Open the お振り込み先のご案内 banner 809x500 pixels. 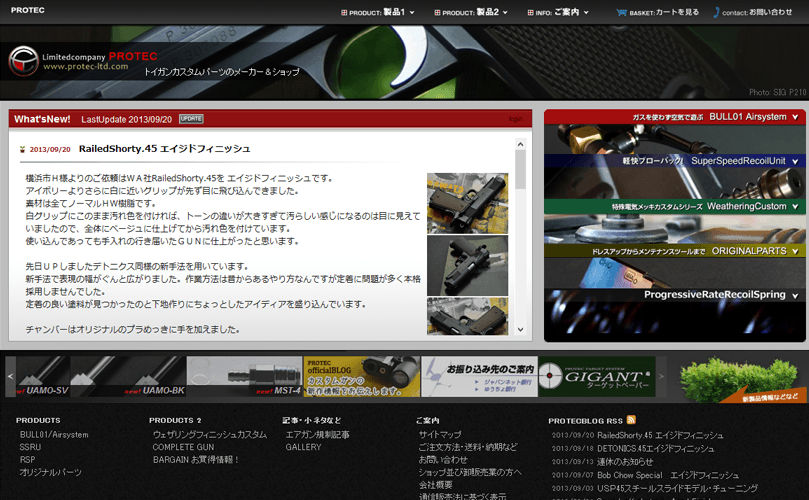[479, 377]
